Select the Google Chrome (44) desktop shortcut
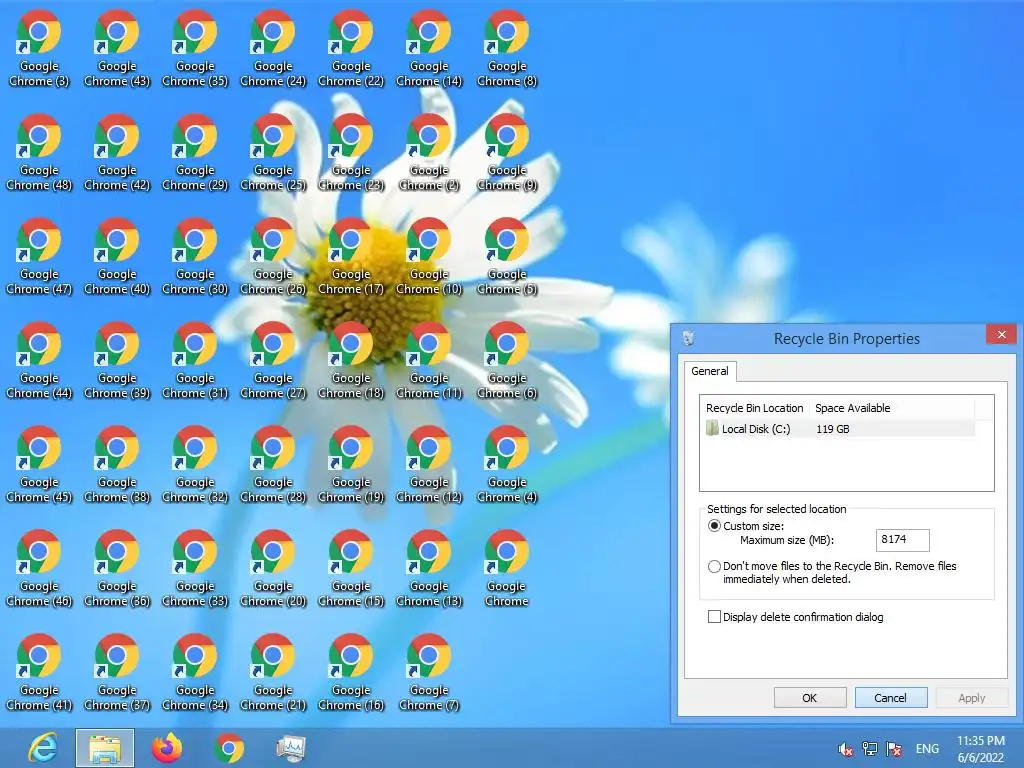1024x768 pixels. point(39,360)
